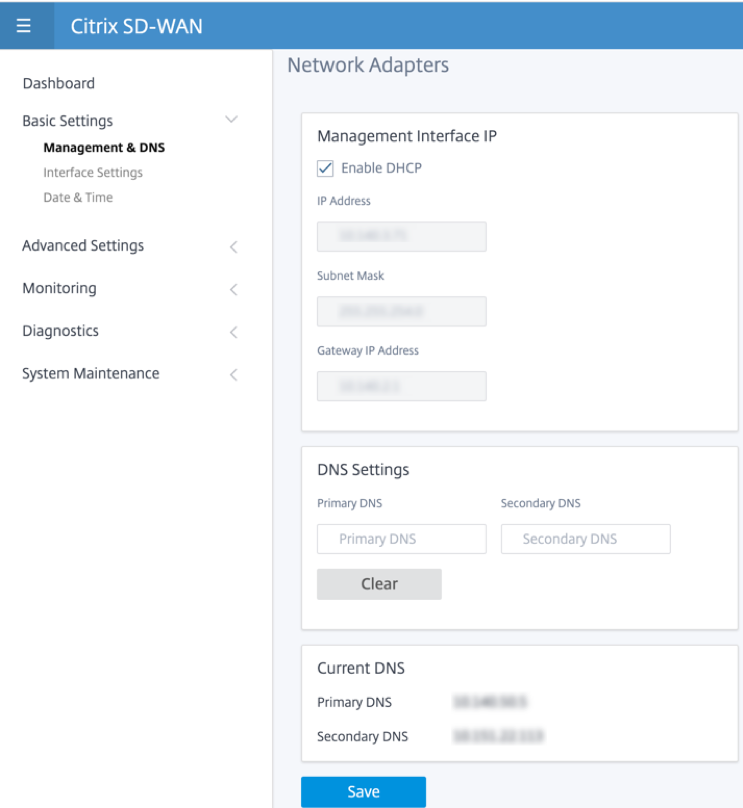Select System Maintenance menu item
The width and height of the screenshot is (743, 808).
(x=91, y=374)
